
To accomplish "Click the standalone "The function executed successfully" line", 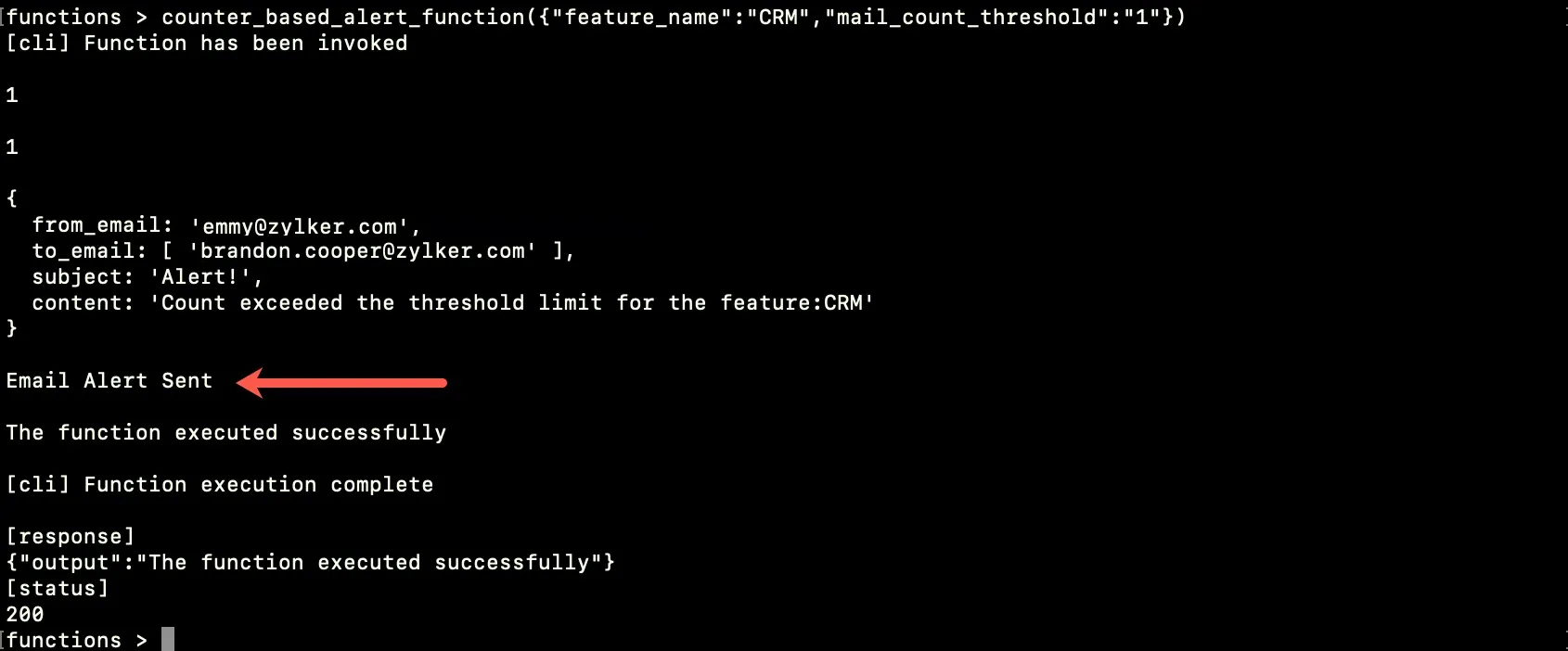I will coord(226,433).
